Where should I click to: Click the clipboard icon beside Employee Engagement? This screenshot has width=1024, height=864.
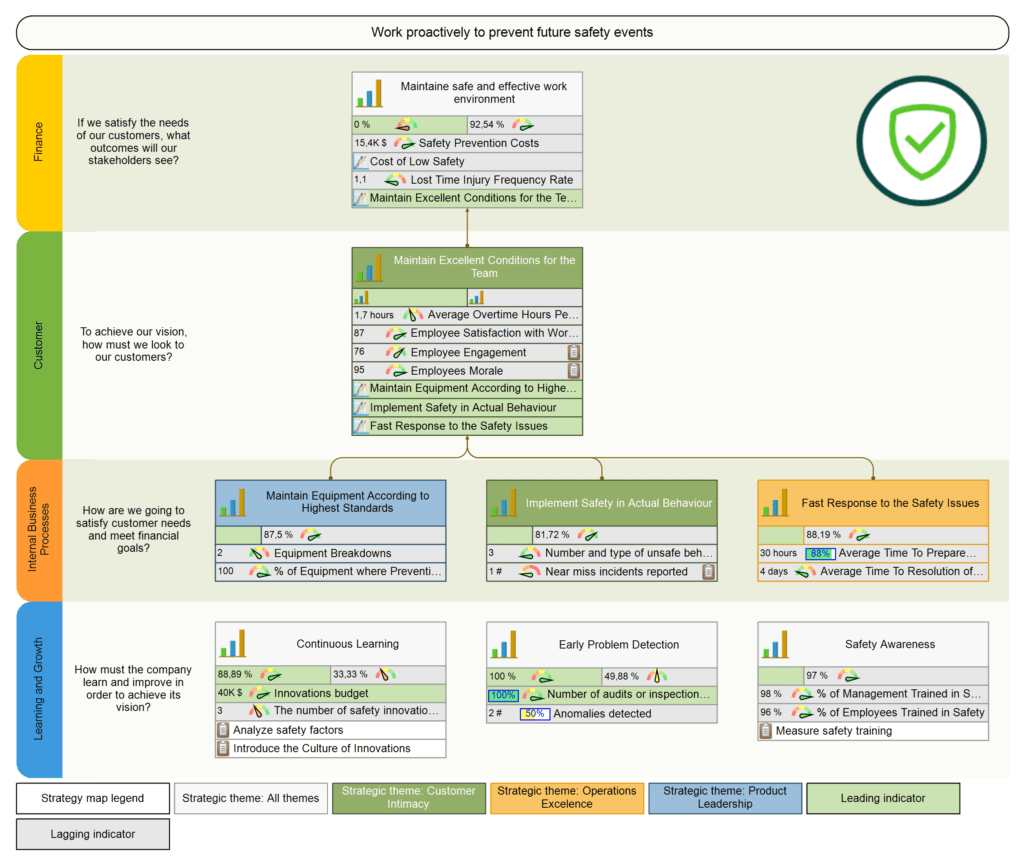574,352
